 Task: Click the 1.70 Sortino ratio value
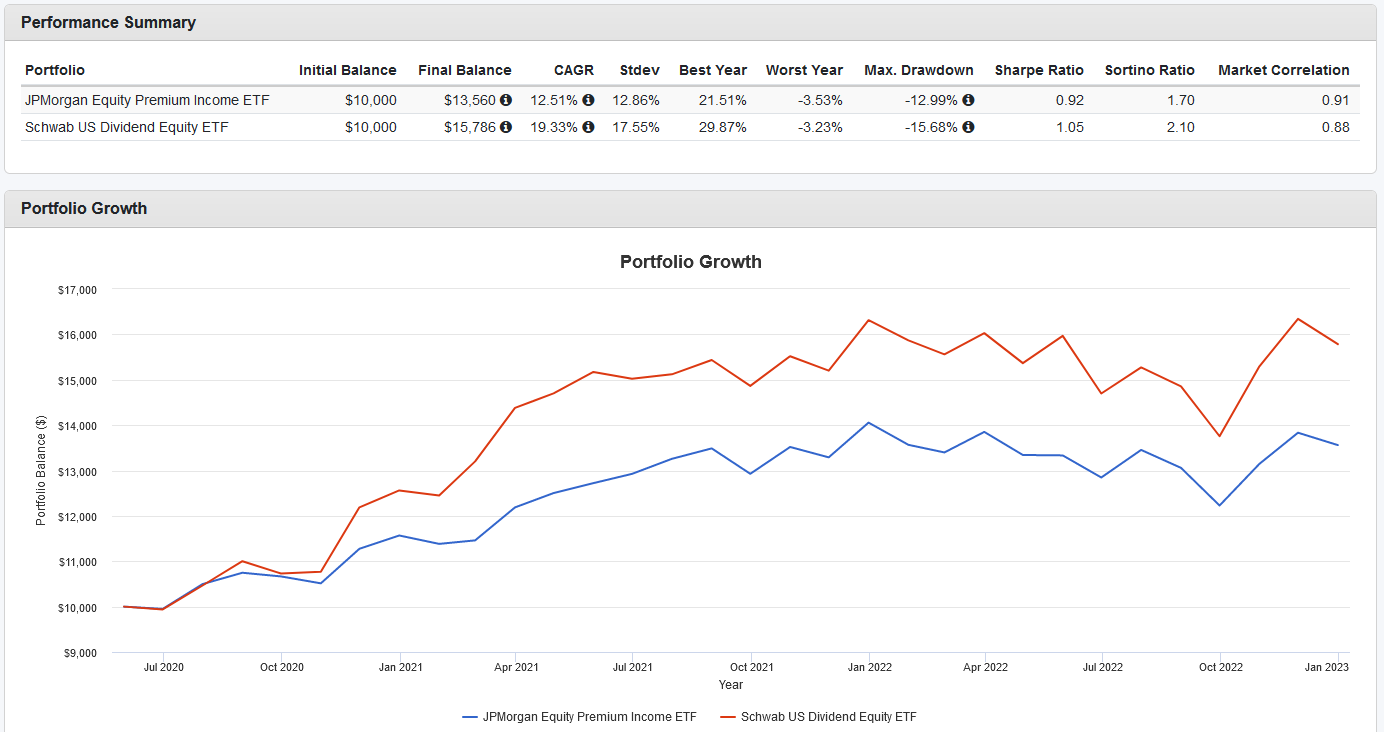(1181, 100)
